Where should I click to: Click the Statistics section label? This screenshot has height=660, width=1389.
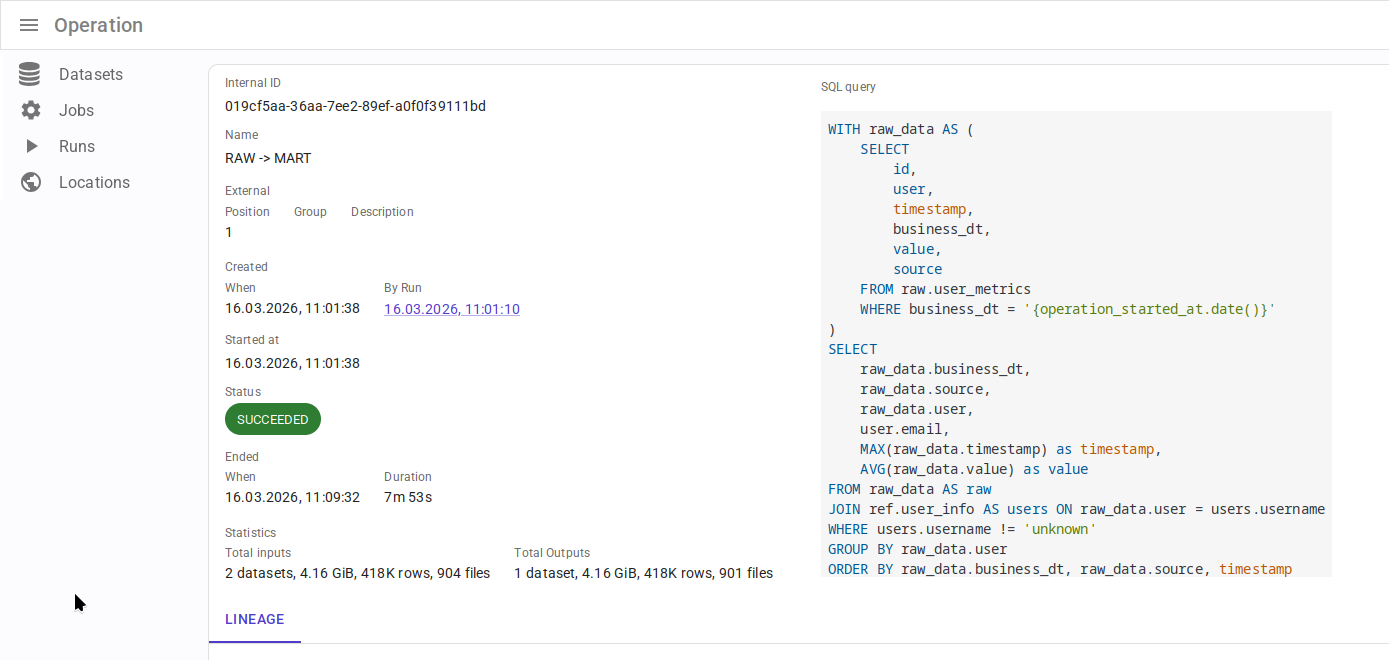(x=250, y=533)
